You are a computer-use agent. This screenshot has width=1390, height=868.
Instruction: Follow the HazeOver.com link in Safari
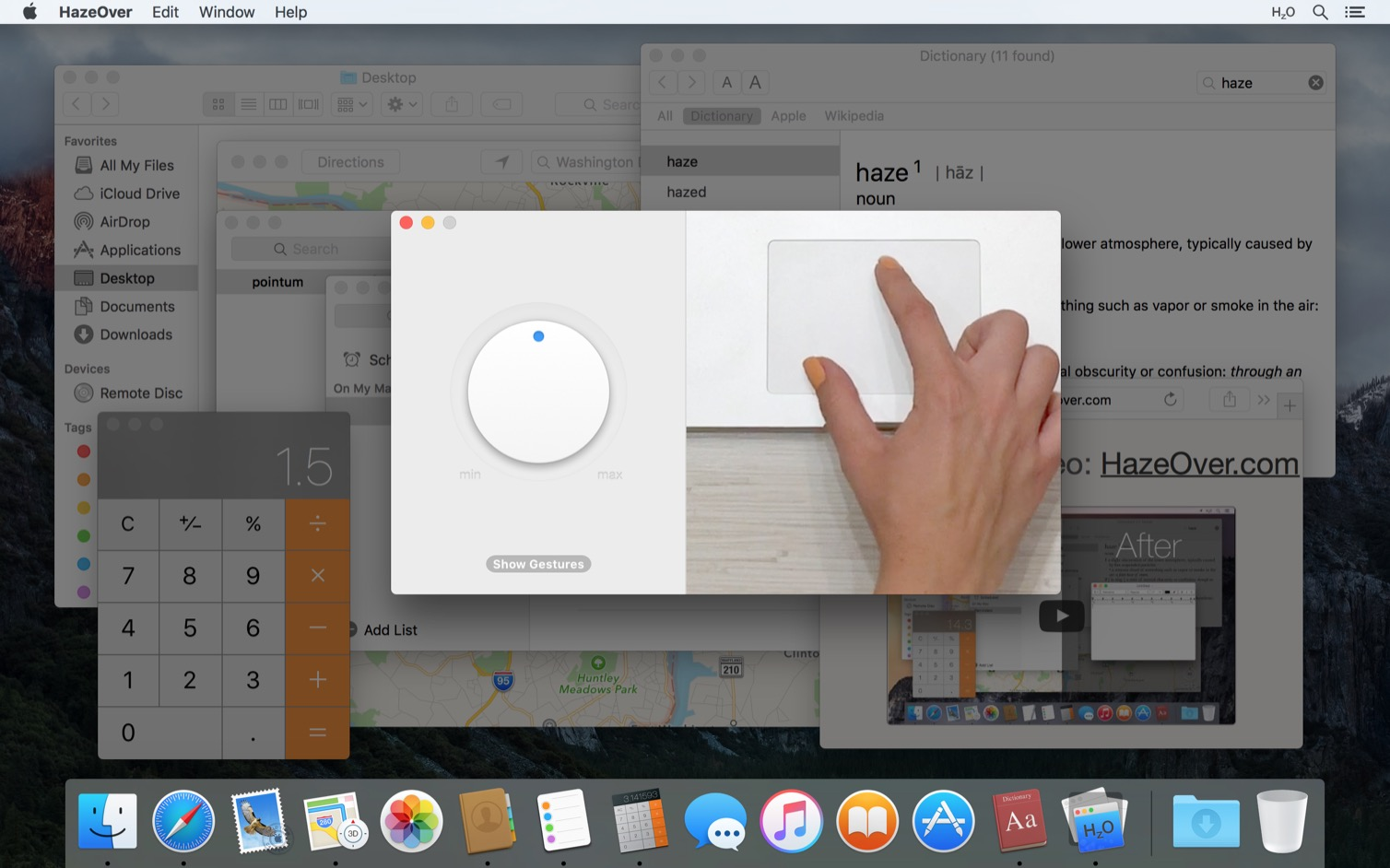(1199, 463)
